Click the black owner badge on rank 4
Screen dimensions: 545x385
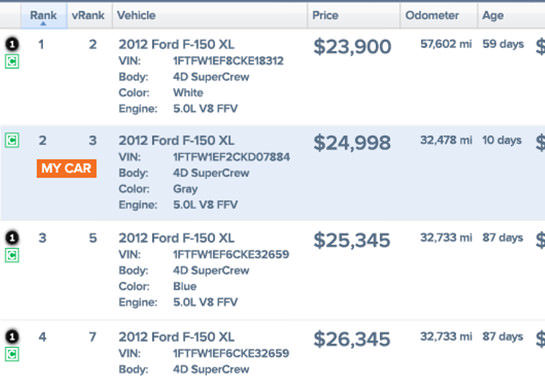[12, 337]
